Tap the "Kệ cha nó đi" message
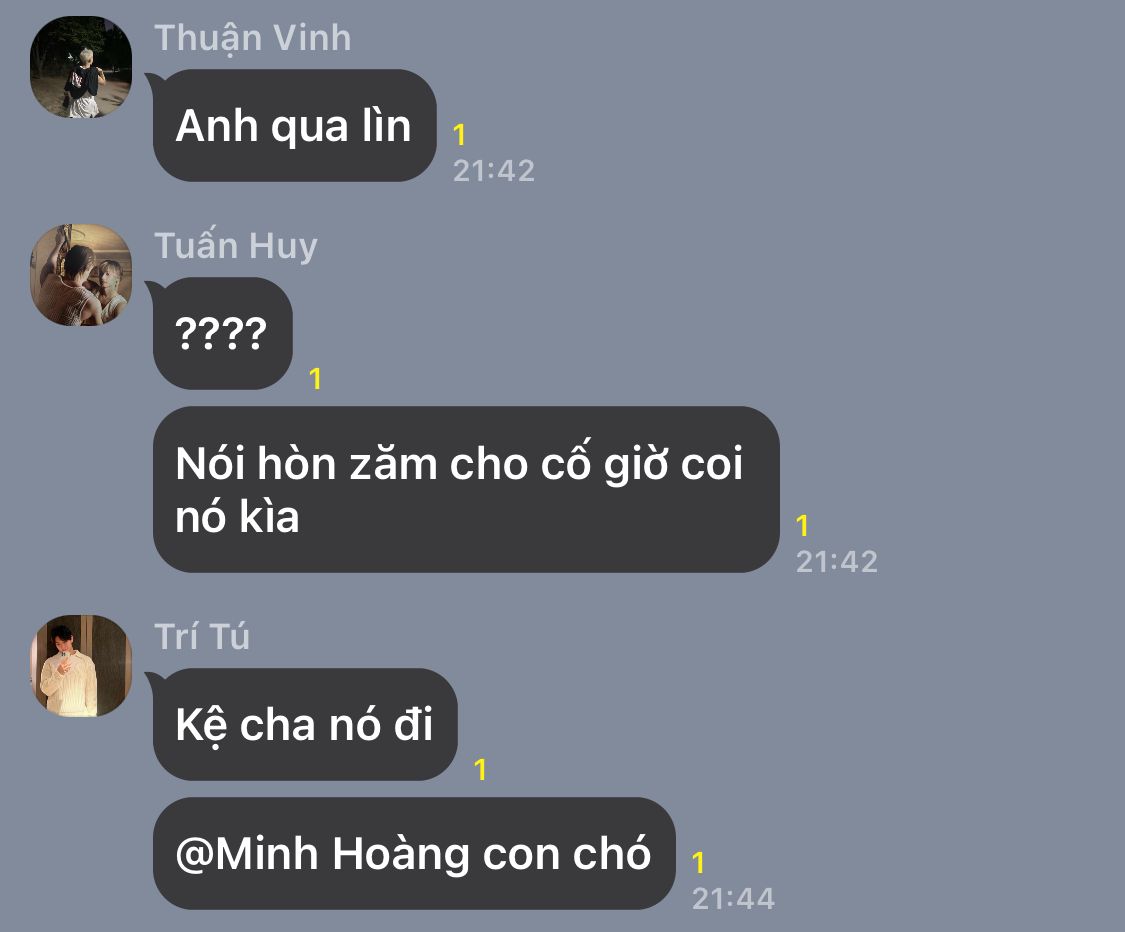The height and width of the screenshot is (932, 1125). pos(305,724)
